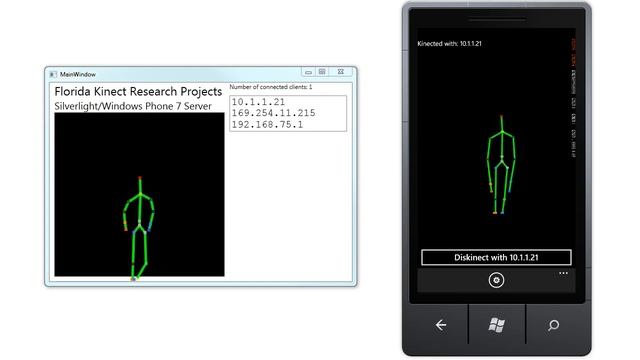Click the Number of connected clients label
The width and height of the screenshot is (640, 360).
click(x=271, y=87)
